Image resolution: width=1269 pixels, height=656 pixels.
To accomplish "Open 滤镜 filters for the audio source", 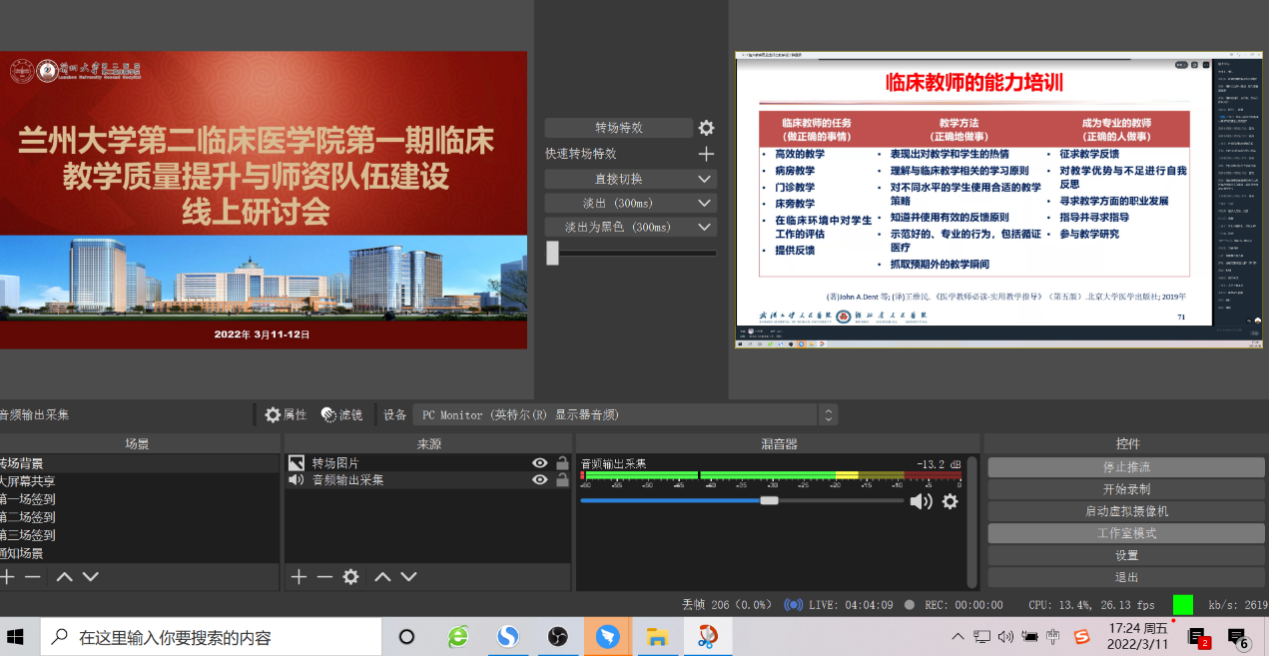I will coord(342,415).
